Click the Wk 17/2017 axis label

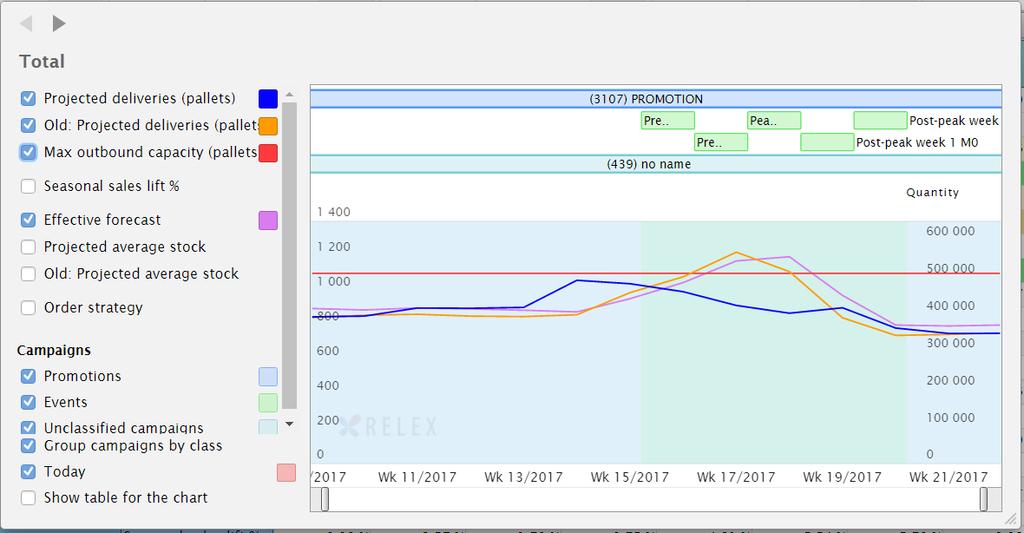(x=736, y=477)
